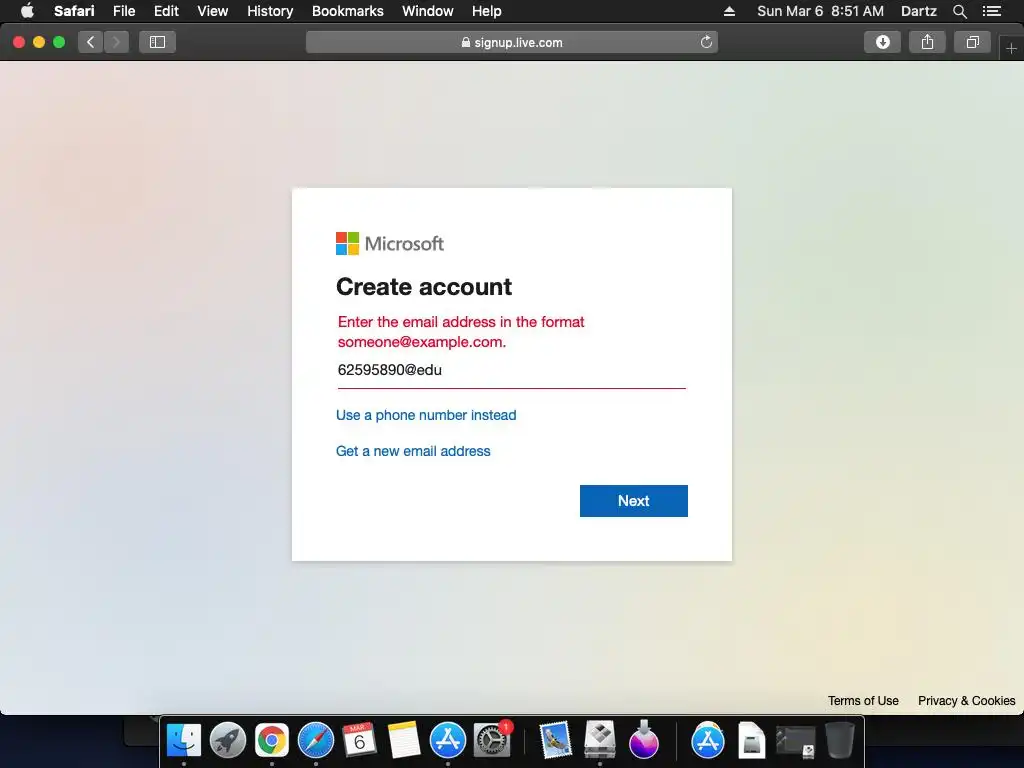Screen dimensions: 1024x768
Task: Click the date and time in menu bar
Action: click(x=820, y=11)
